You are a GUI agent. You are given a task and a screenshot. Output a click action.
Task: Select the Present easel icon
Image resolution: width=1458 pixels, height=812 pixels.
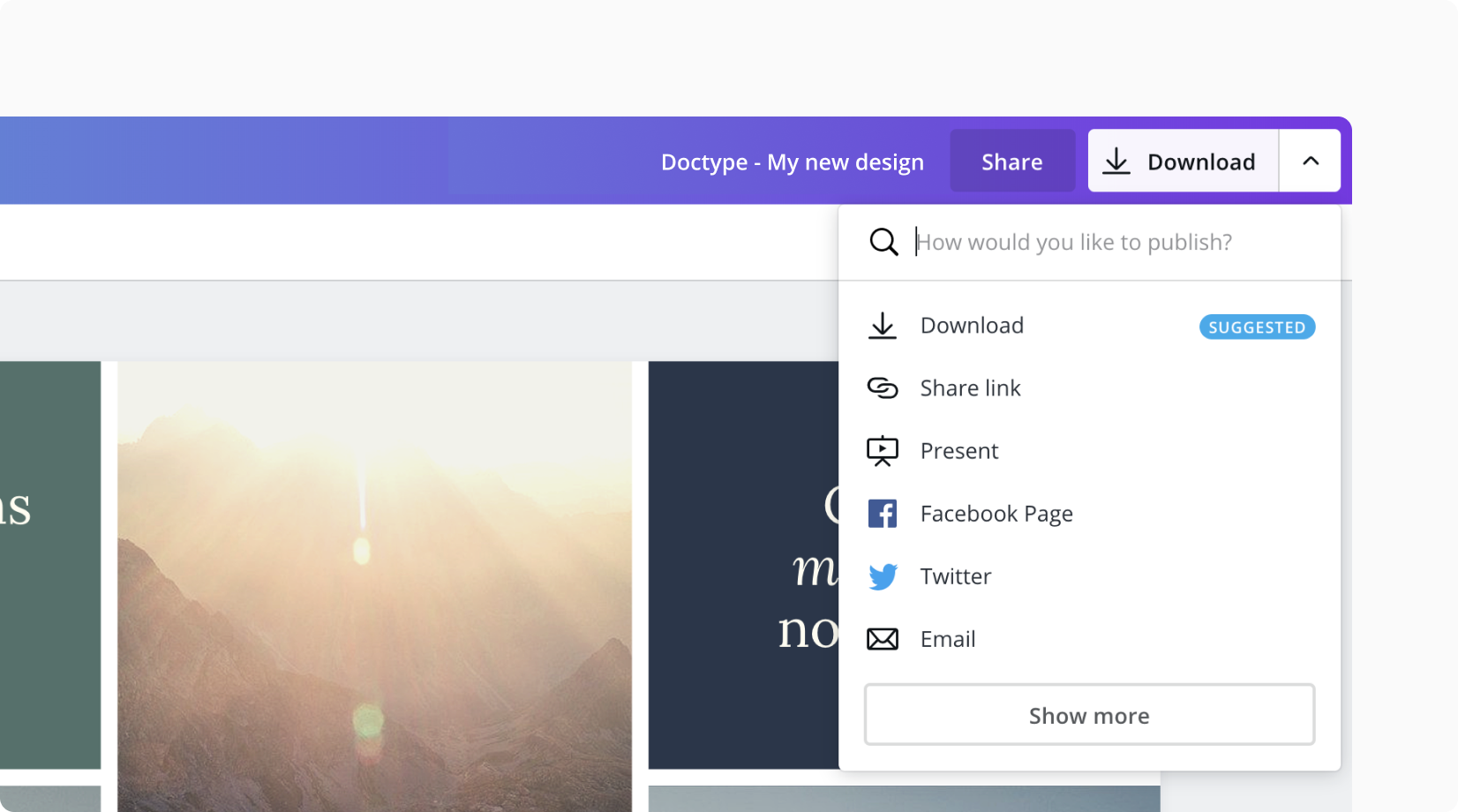[883, 450]
